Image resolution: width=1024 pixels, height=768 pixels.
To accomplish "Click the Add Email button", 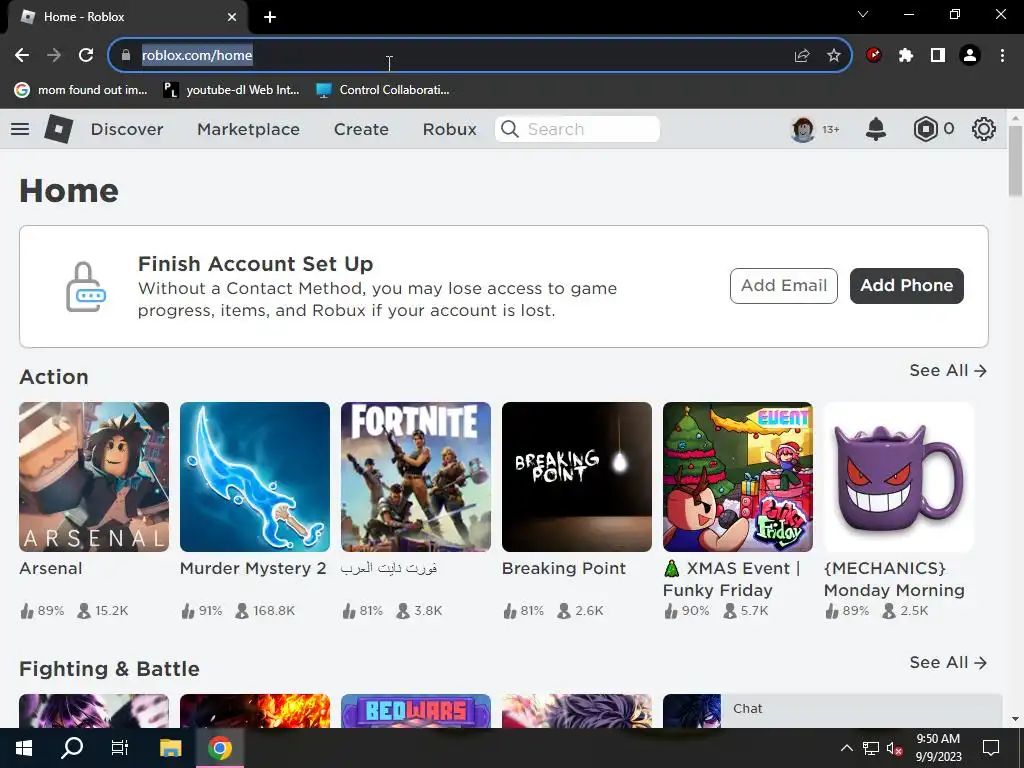I will click(x=784, y=285).
